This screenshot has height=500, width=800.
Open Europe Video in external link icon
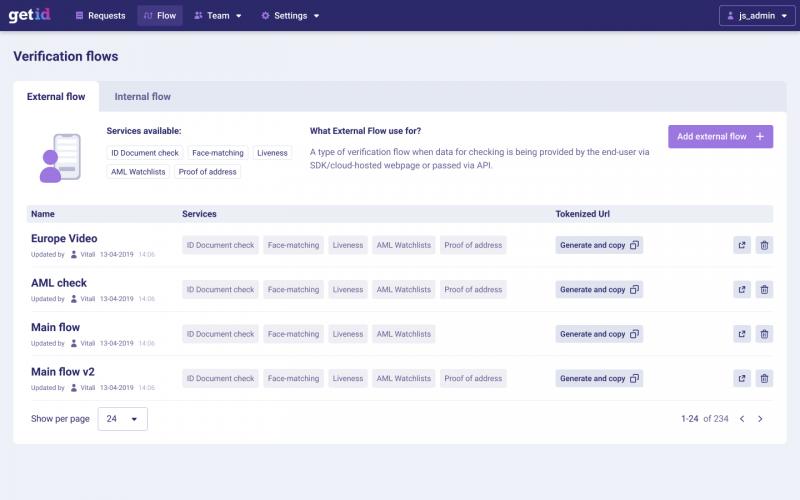742,245
